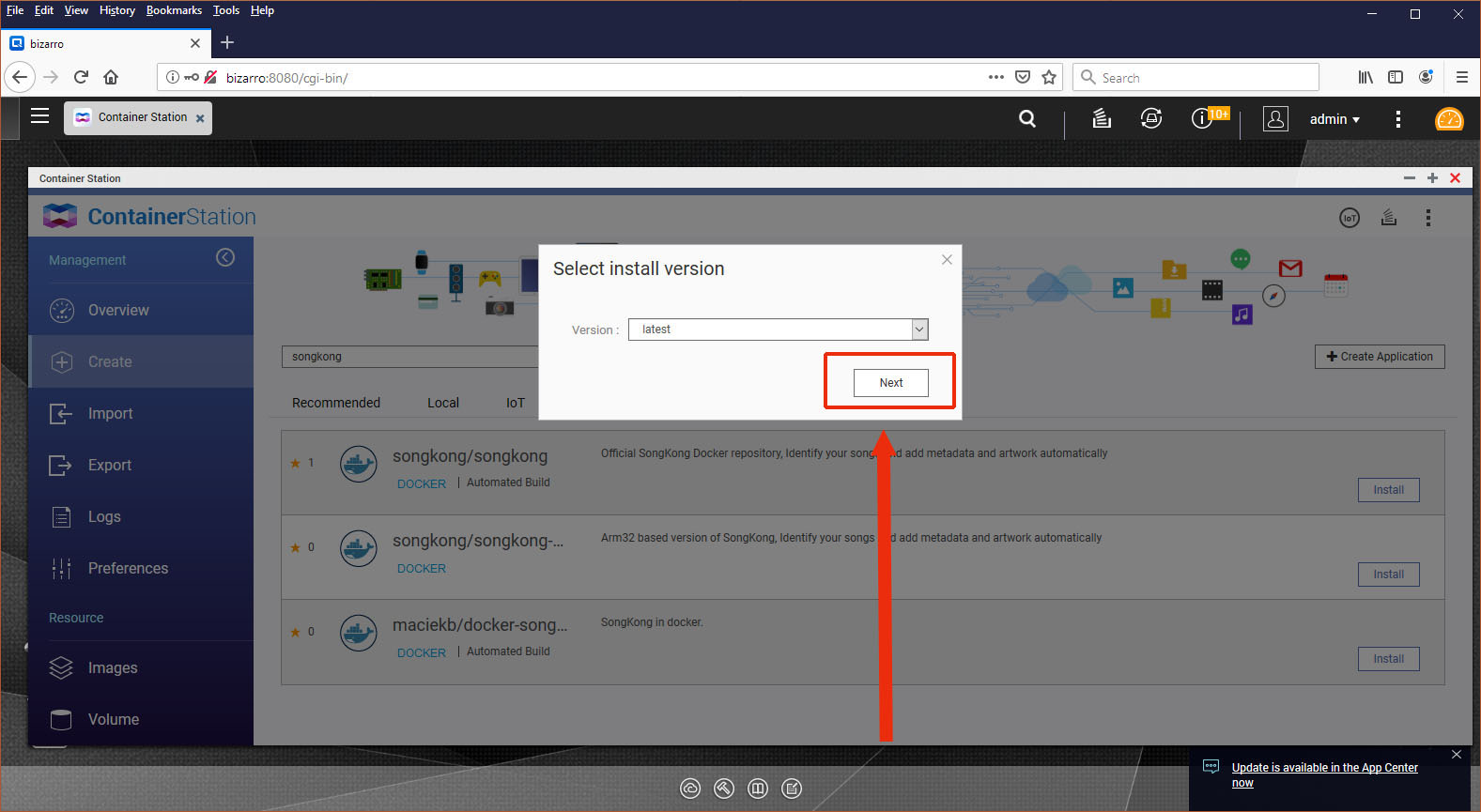Collapse the Management sidebar

[225, 257]
